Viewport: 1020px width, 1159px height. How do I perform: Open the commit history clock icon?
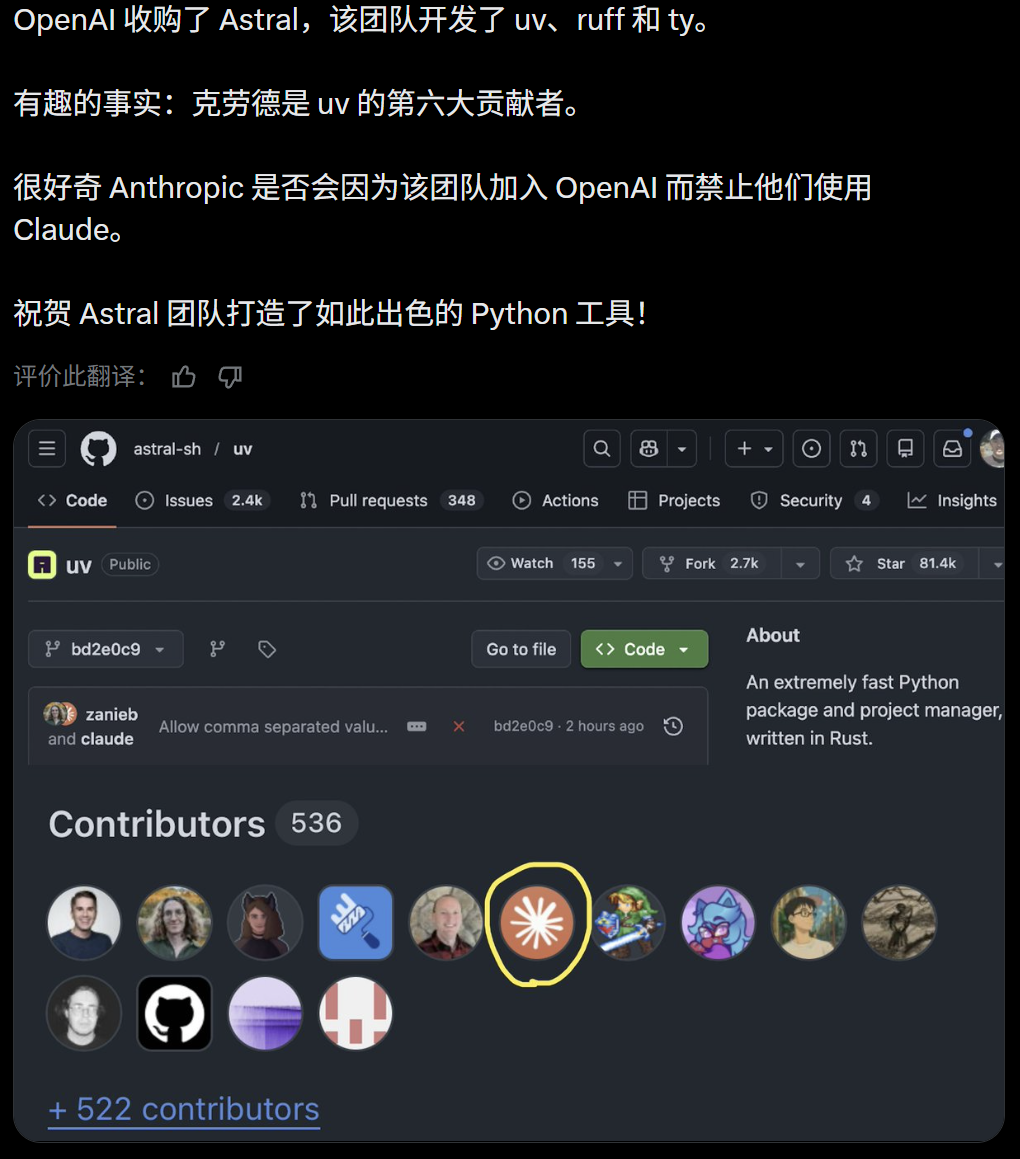click(673, 727)
